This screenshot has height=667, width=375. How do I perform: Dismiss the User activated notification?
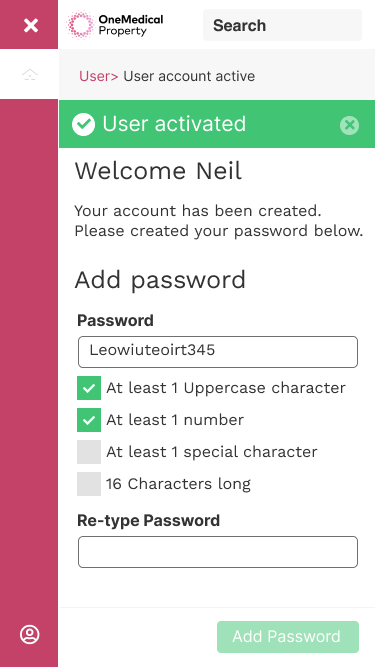[349, 125]
